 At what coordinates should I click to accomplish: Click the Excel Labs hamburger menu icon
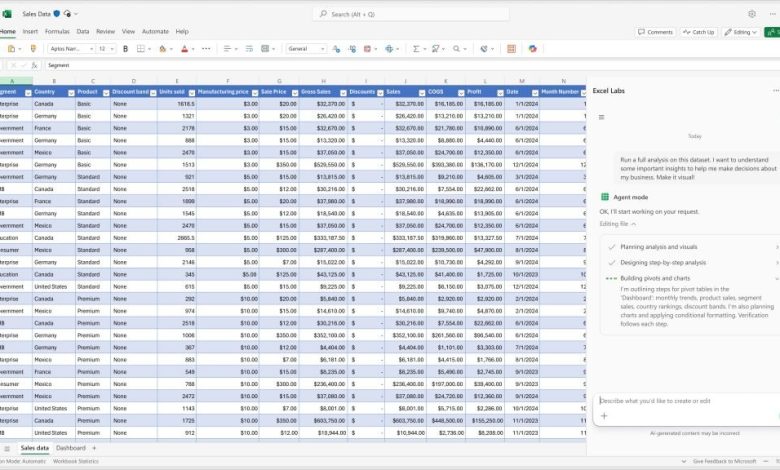click(x=601, y=117)
